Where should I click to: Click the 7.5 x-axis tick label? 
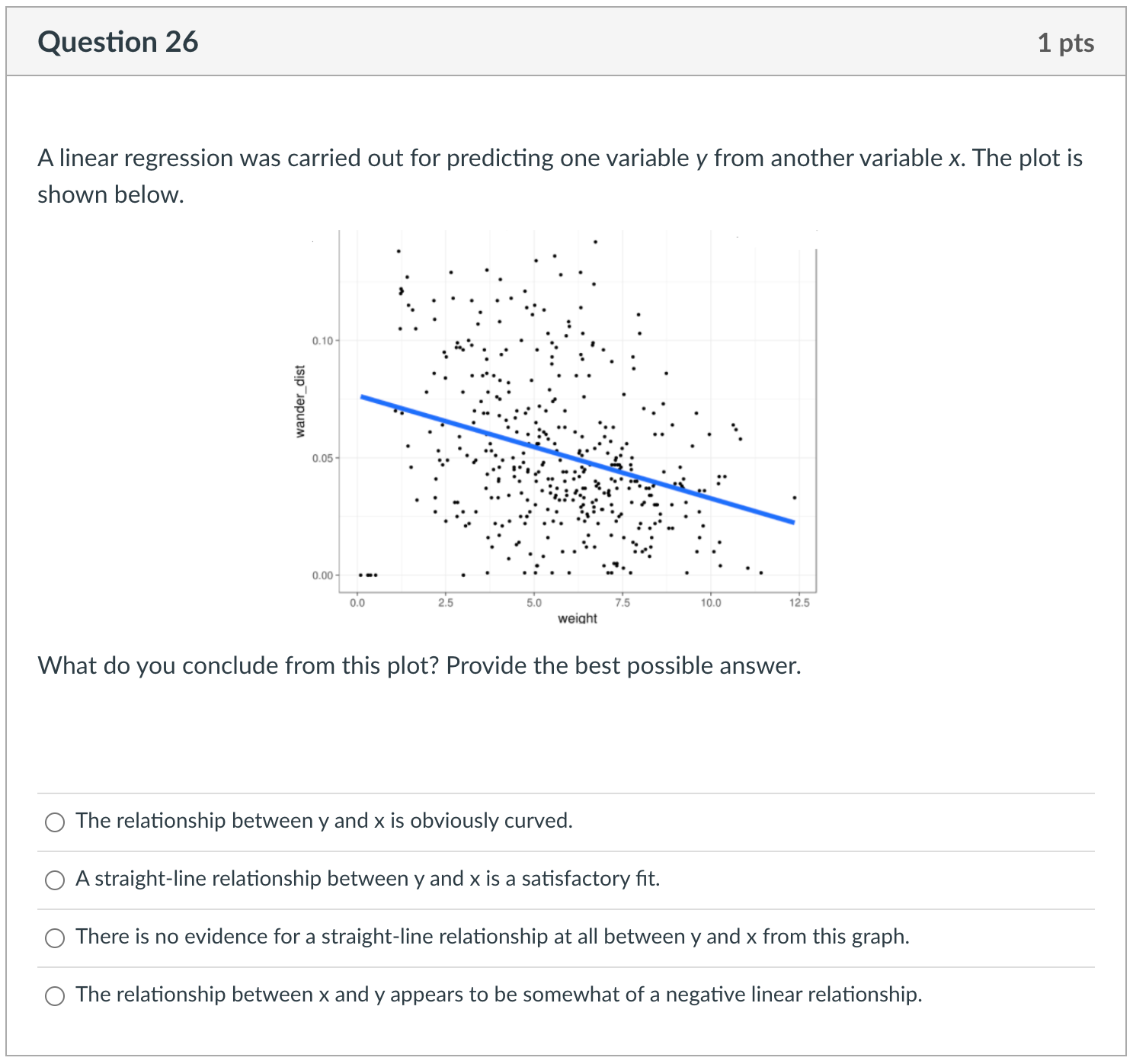[623, 603]
